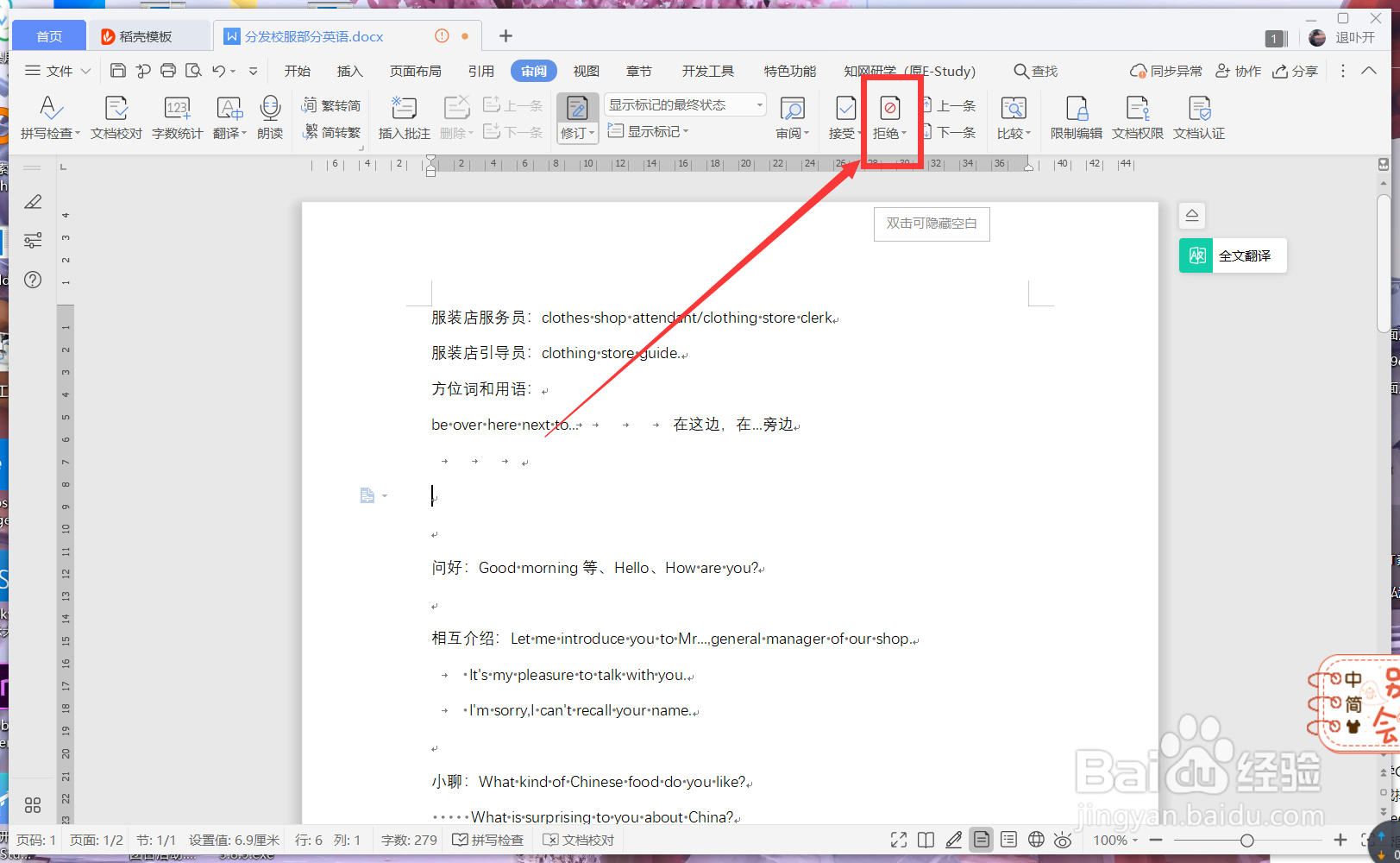
Task: Click 拒绝 reject change icon
Action: (889, 109)
